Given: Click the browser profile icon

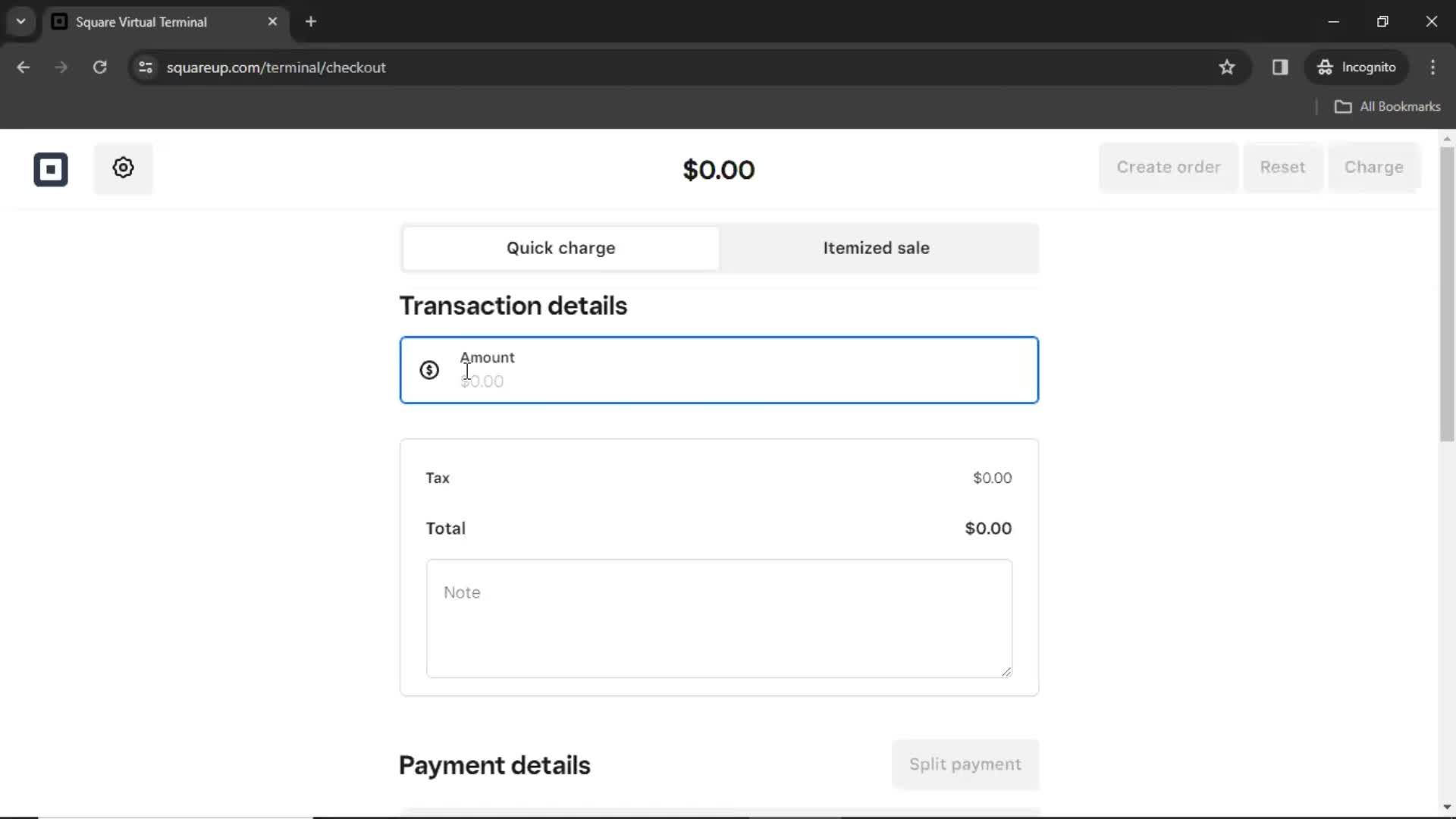Looking at the screenshot, I should [x=1356, y=67].
